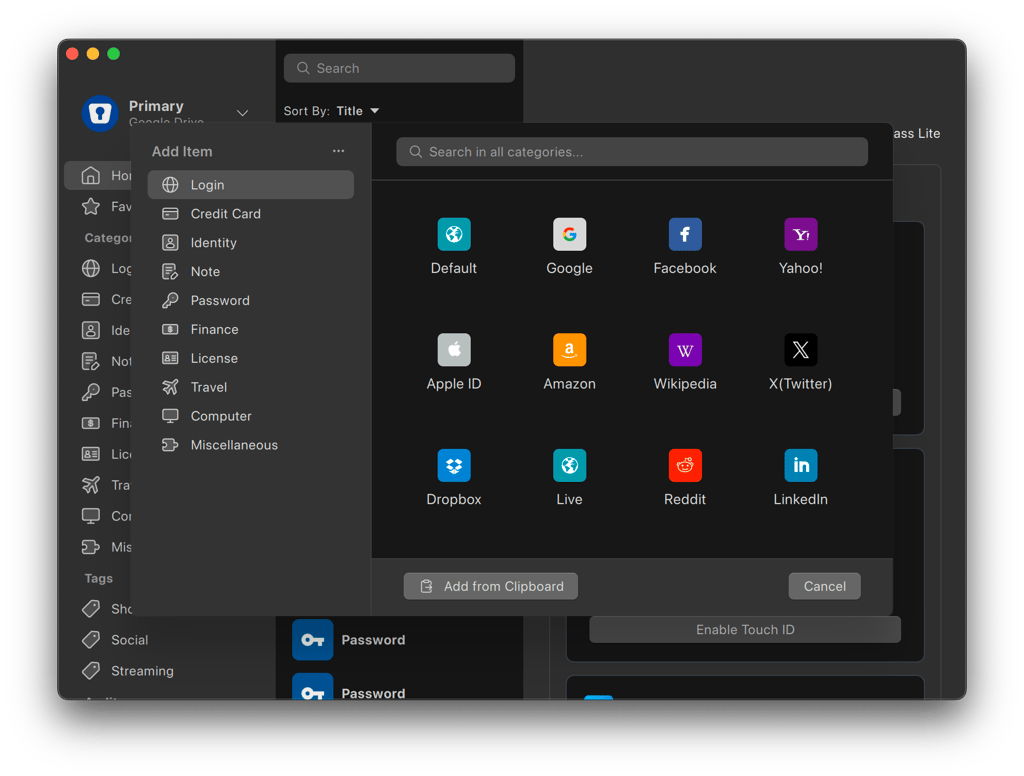1024x776 pixels.
Task: Select the LinkedIn login template
Action: click(x=801, y=465)
